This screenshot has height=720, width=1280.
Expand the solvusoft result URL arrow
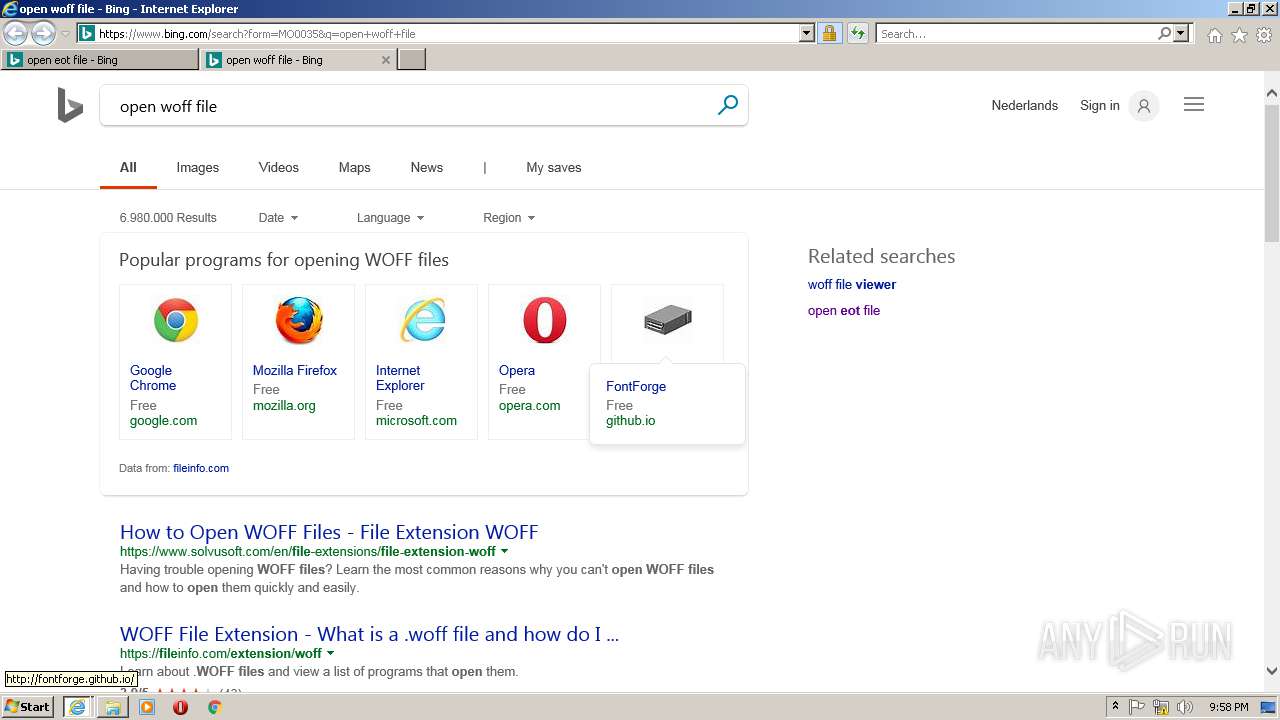[504, 551]
